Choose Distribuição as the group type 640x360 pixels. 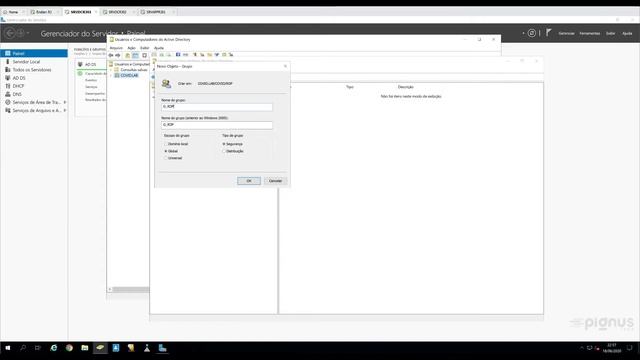click(x=224, y=151)
